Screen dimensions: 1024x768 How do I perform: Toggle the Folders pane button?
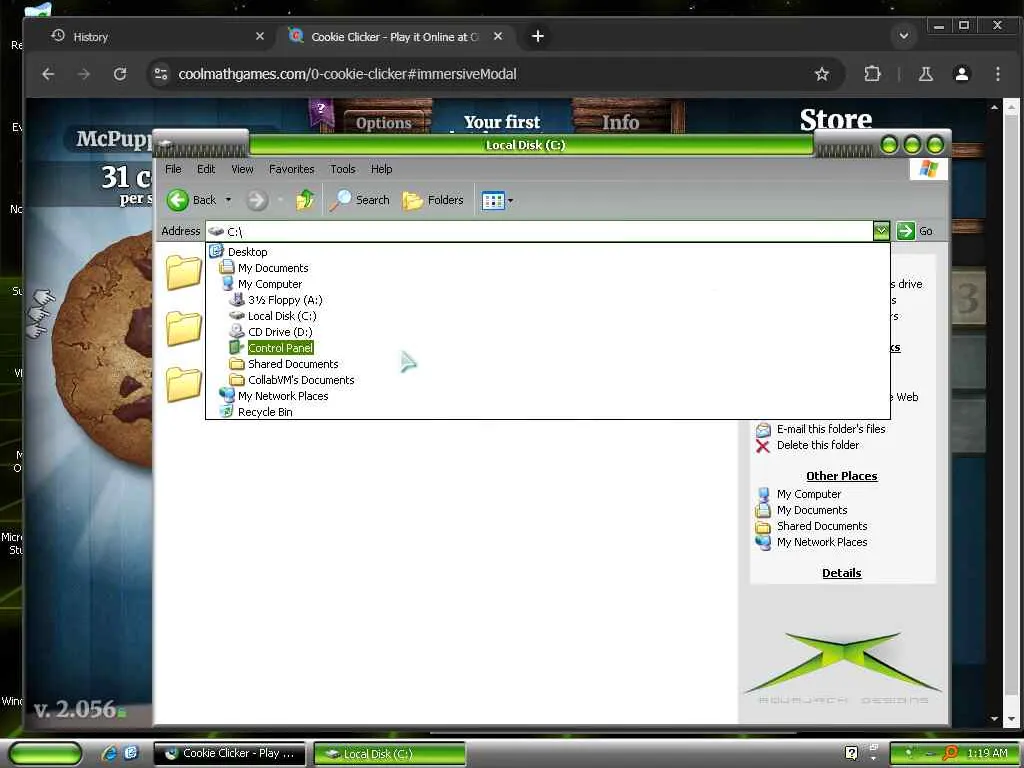pos(433,200)
